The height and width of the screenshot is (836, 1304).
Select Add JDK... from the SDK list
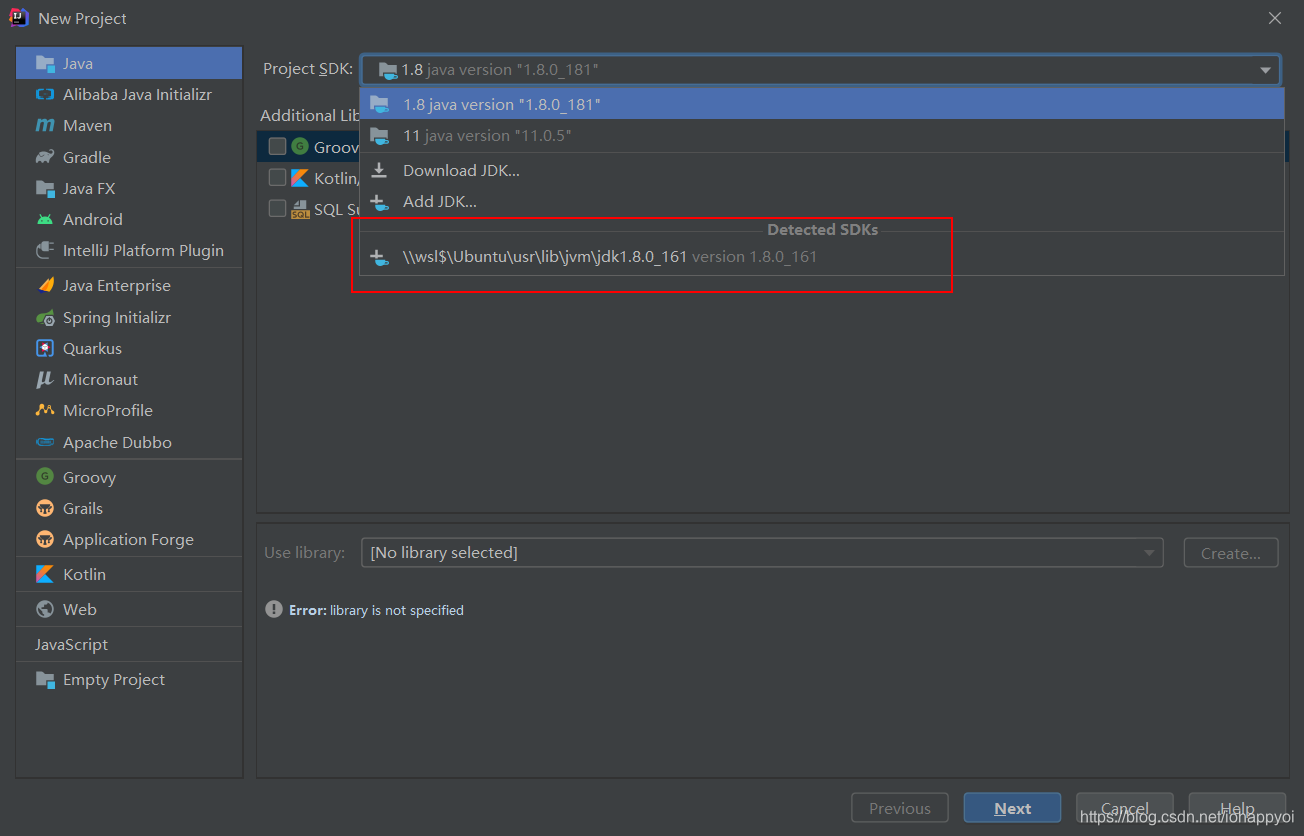pos(822,201)
